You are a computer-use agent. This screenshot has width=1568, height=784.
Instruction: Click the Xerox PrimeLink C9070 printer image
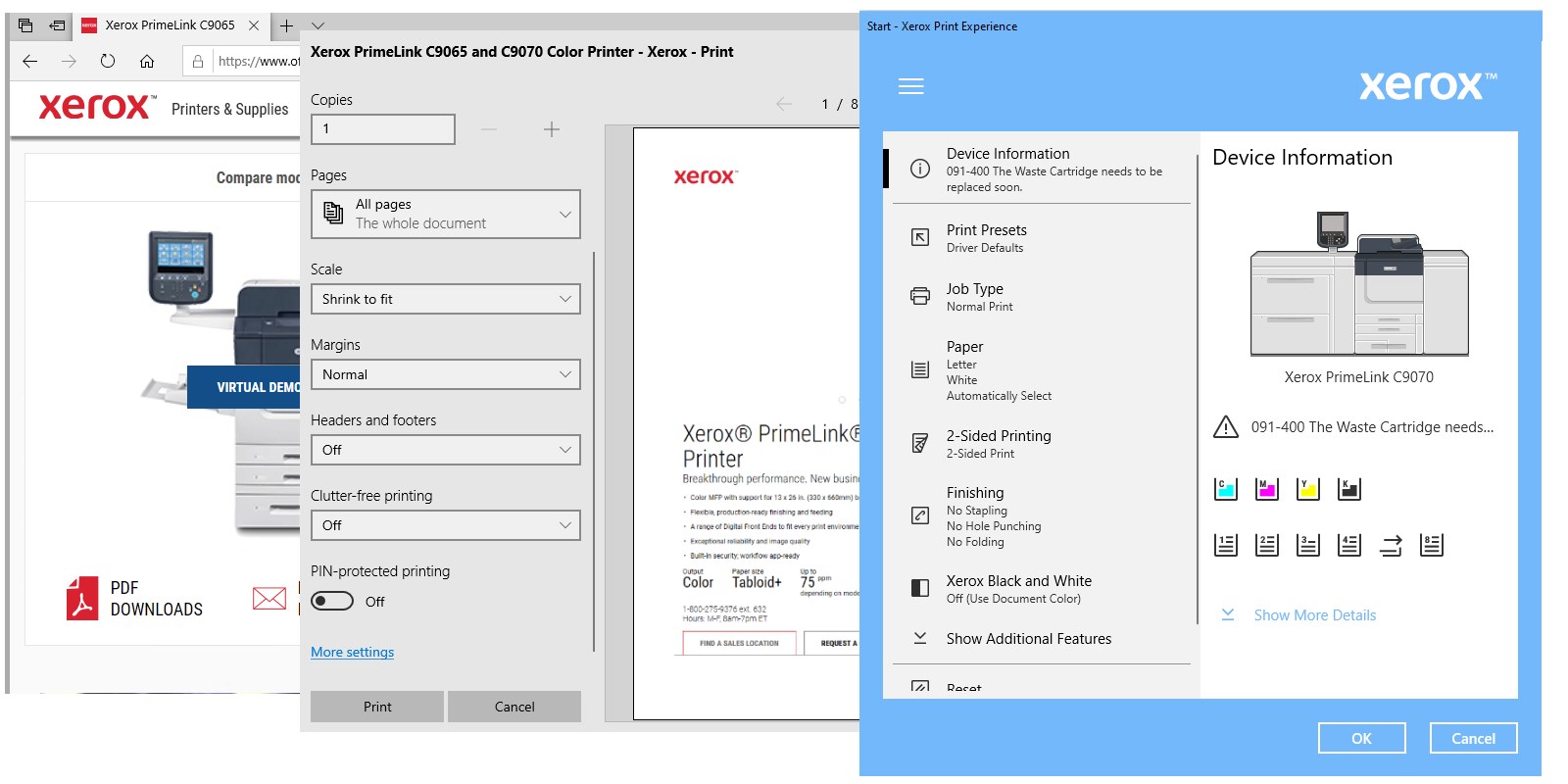tap(1359, 283)
